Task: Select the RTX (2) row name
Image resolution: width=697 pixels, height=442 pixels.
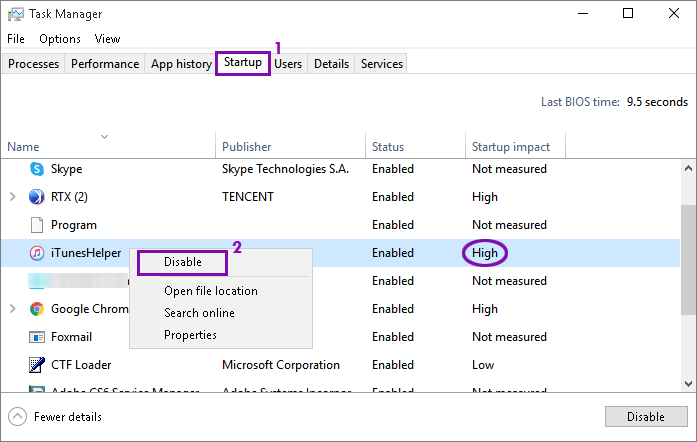Action: point(69,197)
